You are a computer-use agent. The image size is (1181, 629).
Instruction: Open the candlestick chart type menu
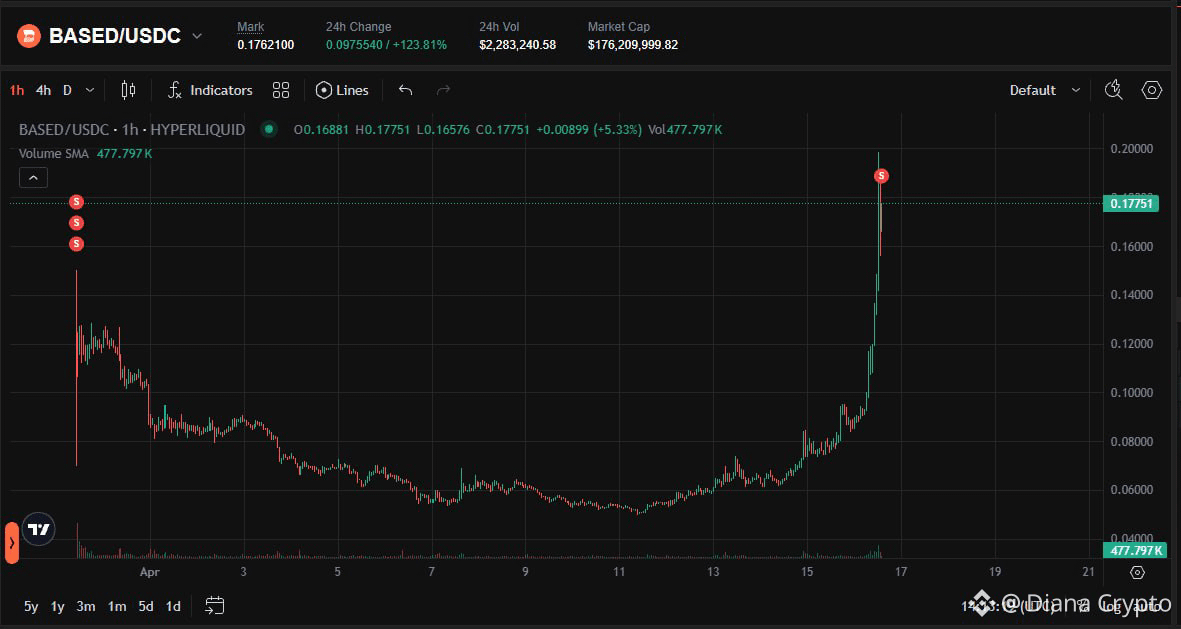pos(129,90)
